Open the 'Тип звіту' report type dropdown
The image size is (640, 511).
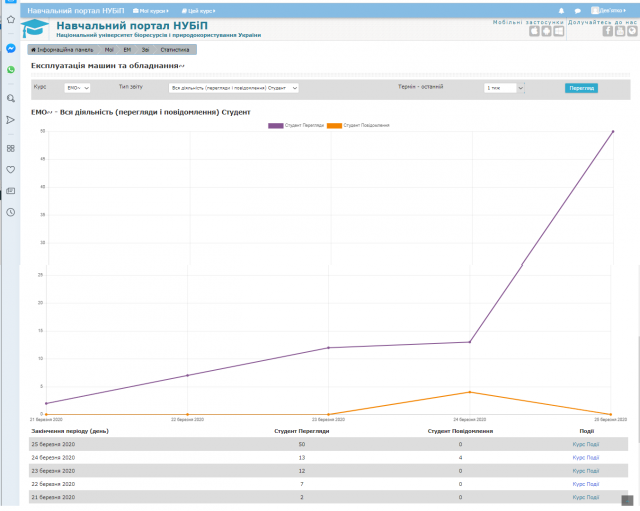tap(234, 88)
